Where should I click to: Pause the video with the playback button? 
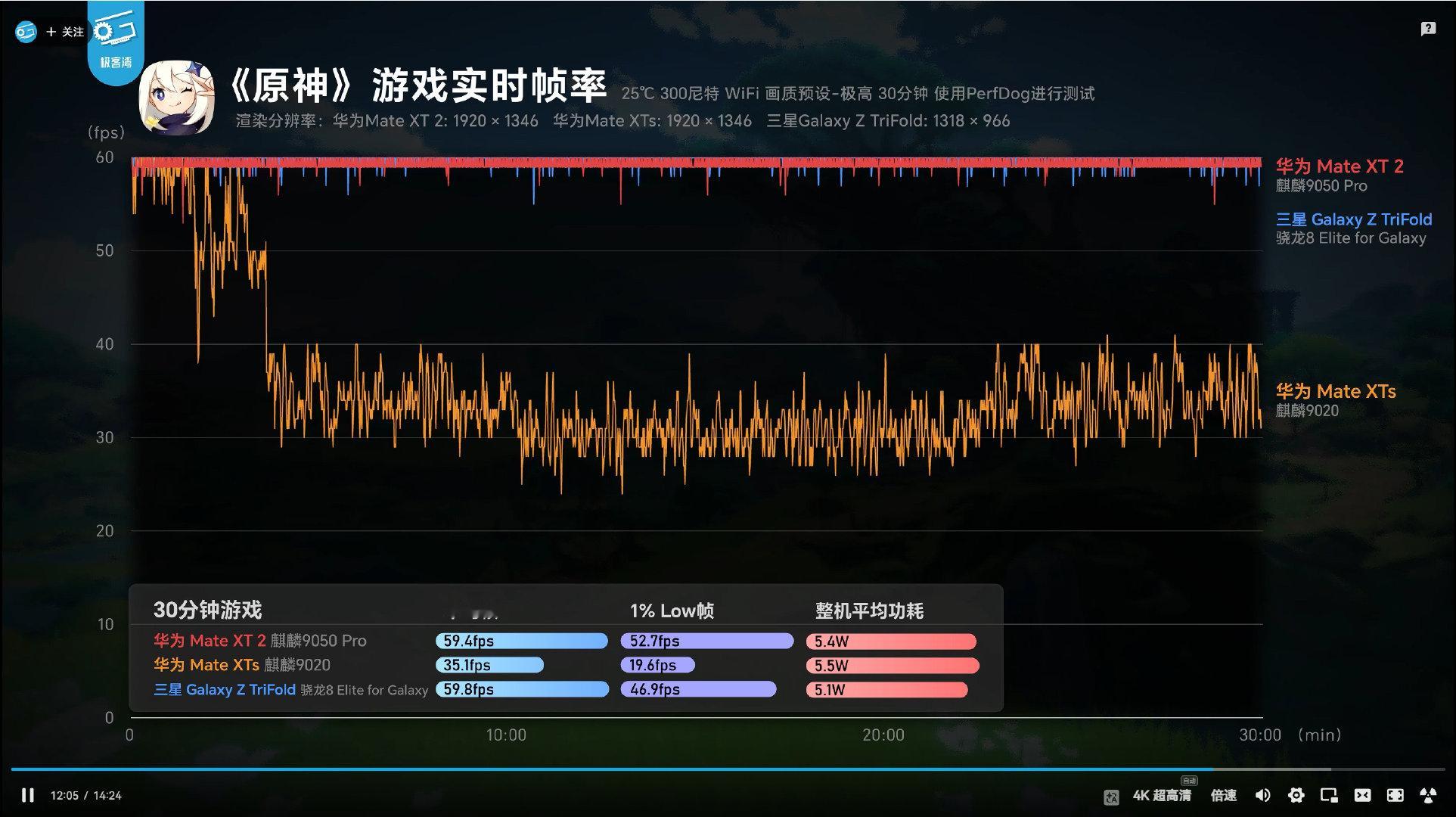coord(28,795)
